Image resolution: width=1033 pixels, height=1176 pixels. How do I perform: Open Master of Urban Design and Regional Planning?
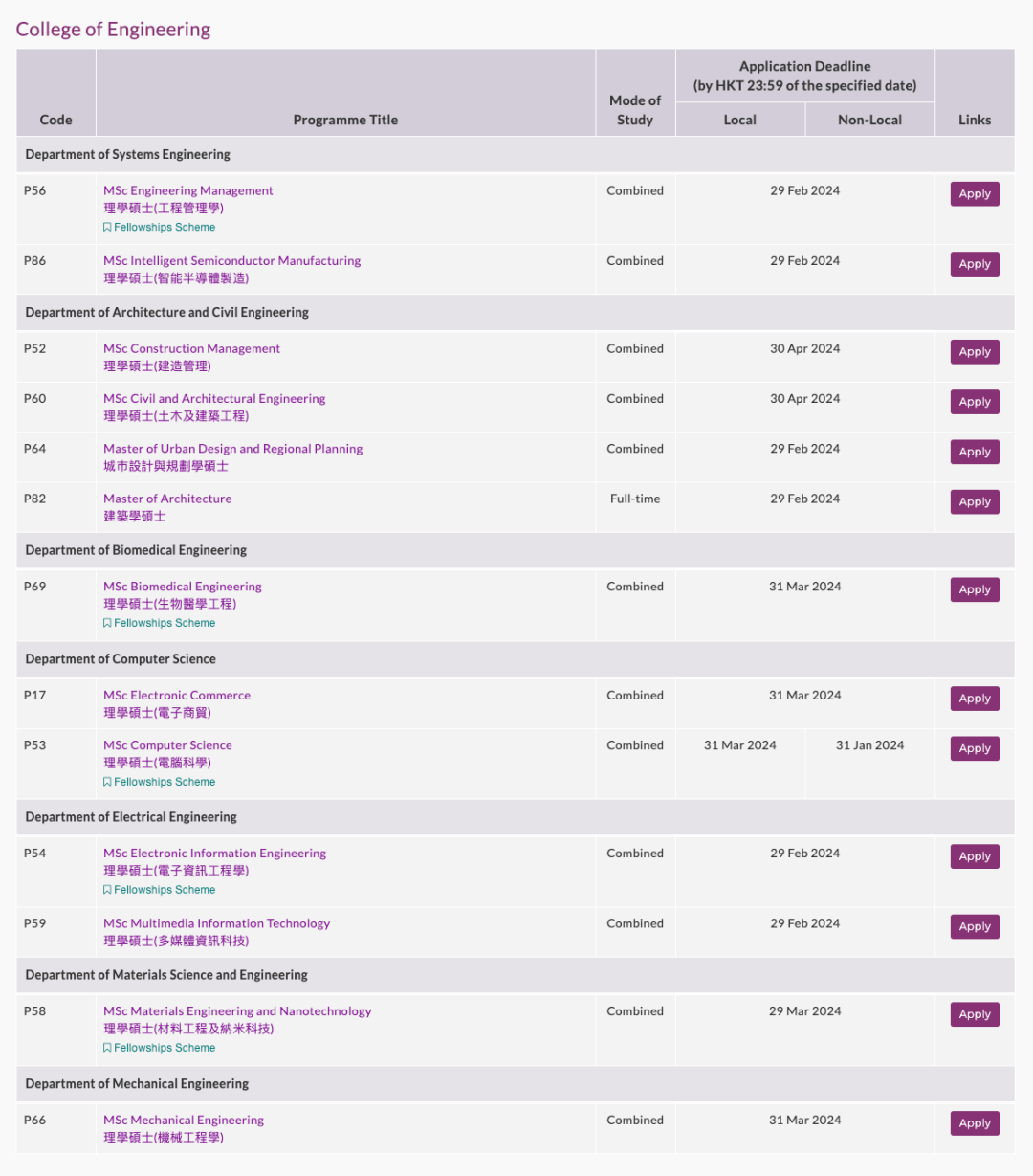232,449
